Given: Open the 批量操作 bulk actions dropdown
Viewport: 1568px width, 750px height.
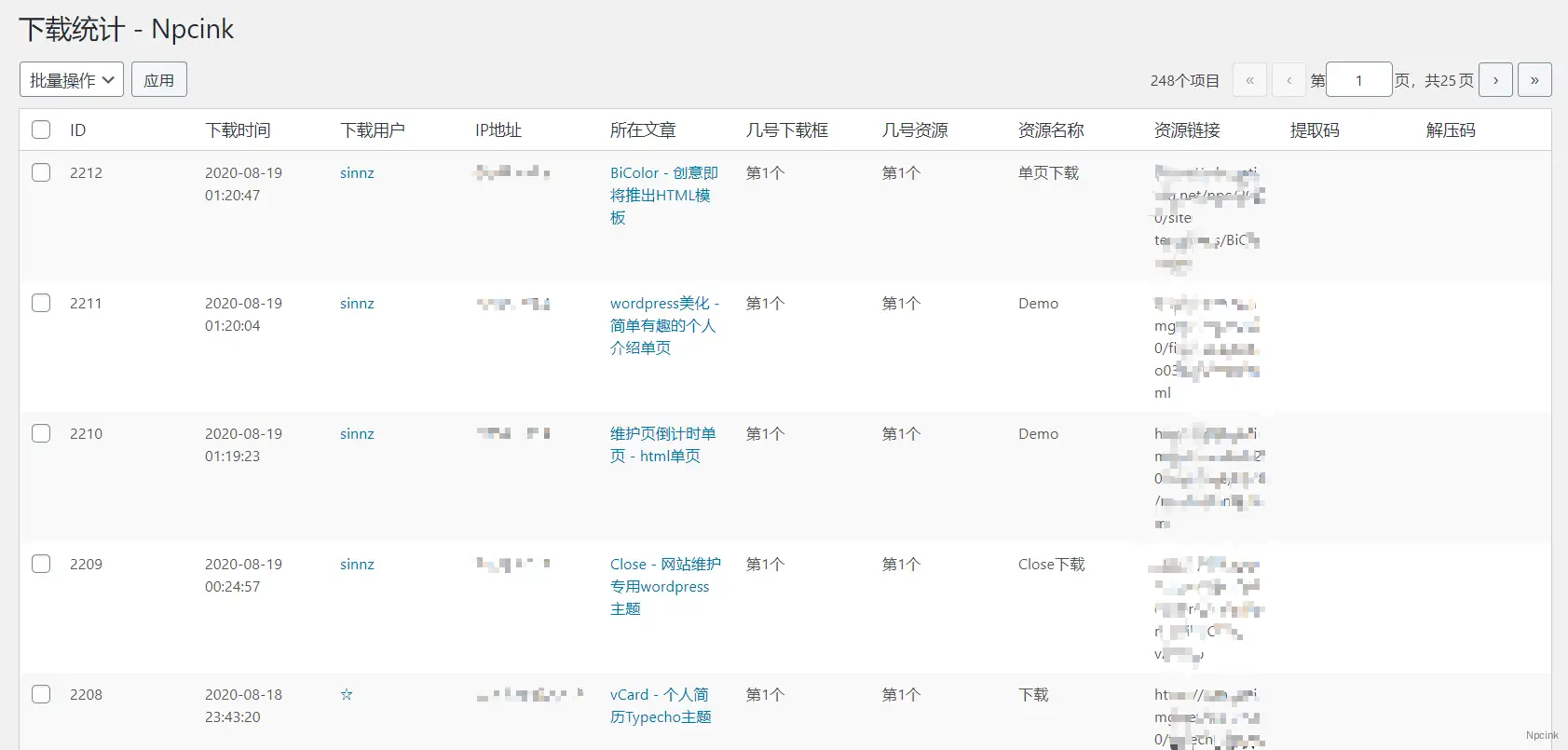Looking at the screenshot, I should pos(72,80).
